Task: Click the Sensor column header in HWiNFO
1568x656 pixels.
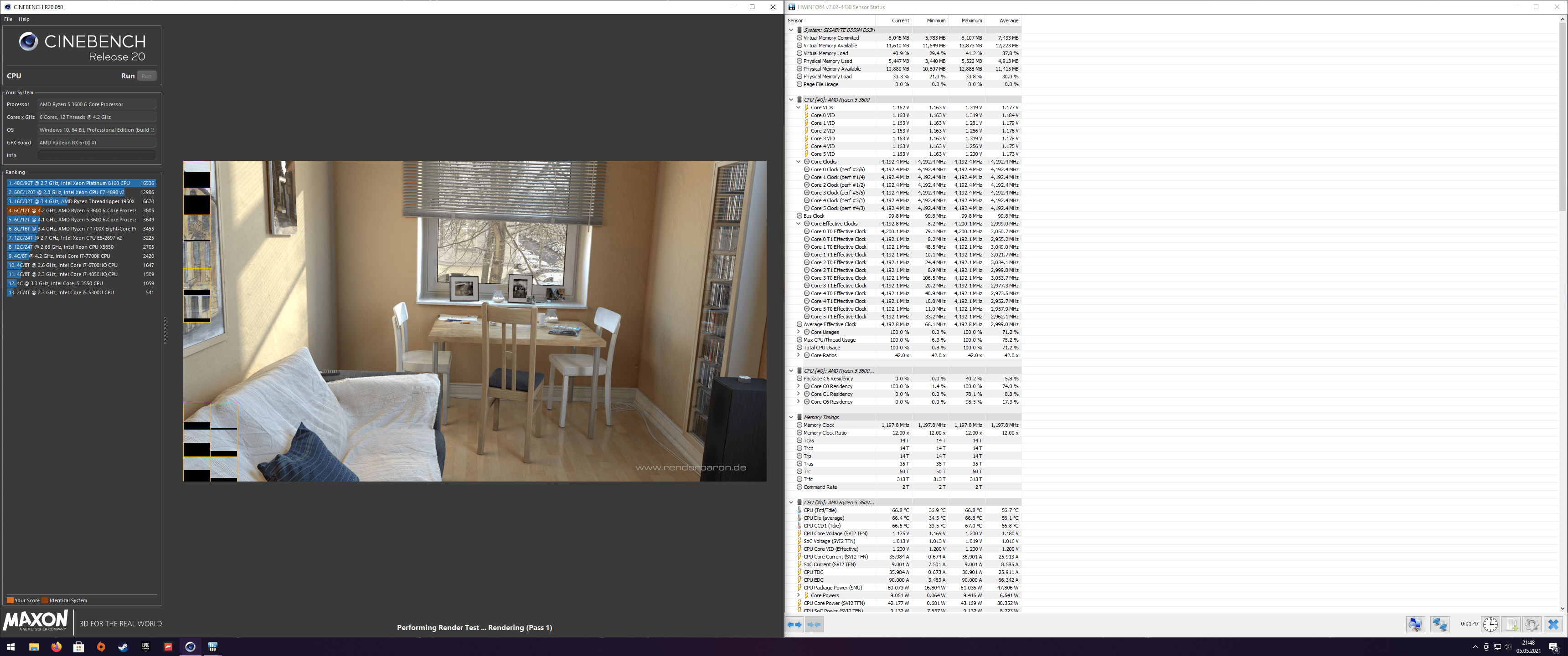Action: point(830,20)
